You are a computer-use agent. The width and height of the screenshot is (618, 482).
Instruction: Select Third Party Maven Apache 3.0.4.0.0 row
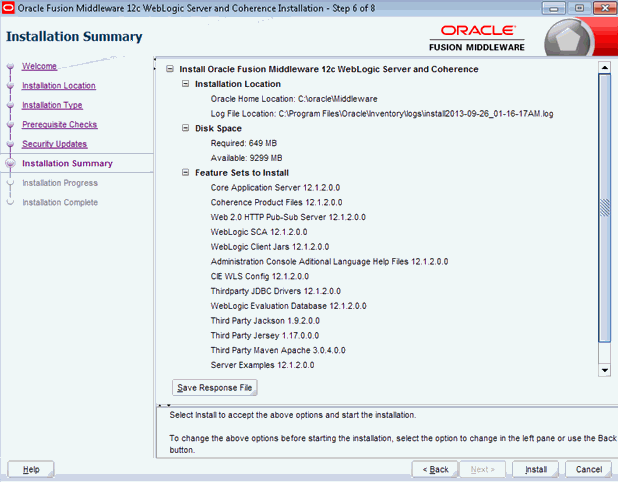(x=278, y=350)
